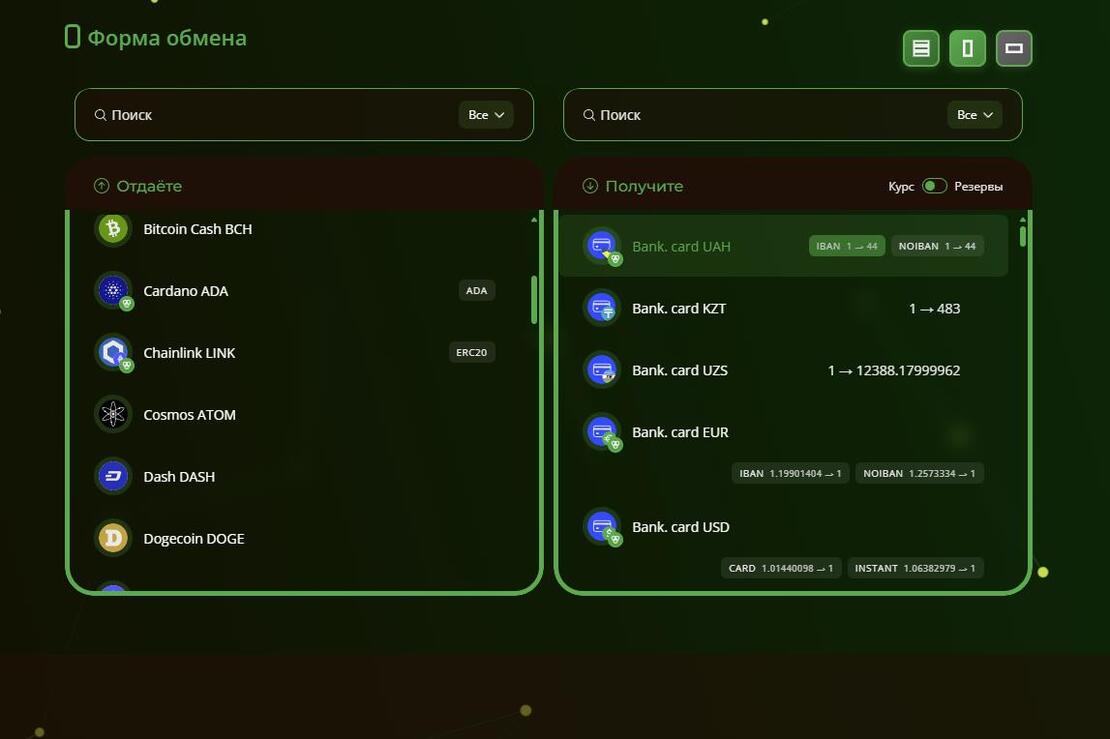Click the scrollbar of the Отдаёте list
Viewport: 1110px width, 739px height.
534,299
